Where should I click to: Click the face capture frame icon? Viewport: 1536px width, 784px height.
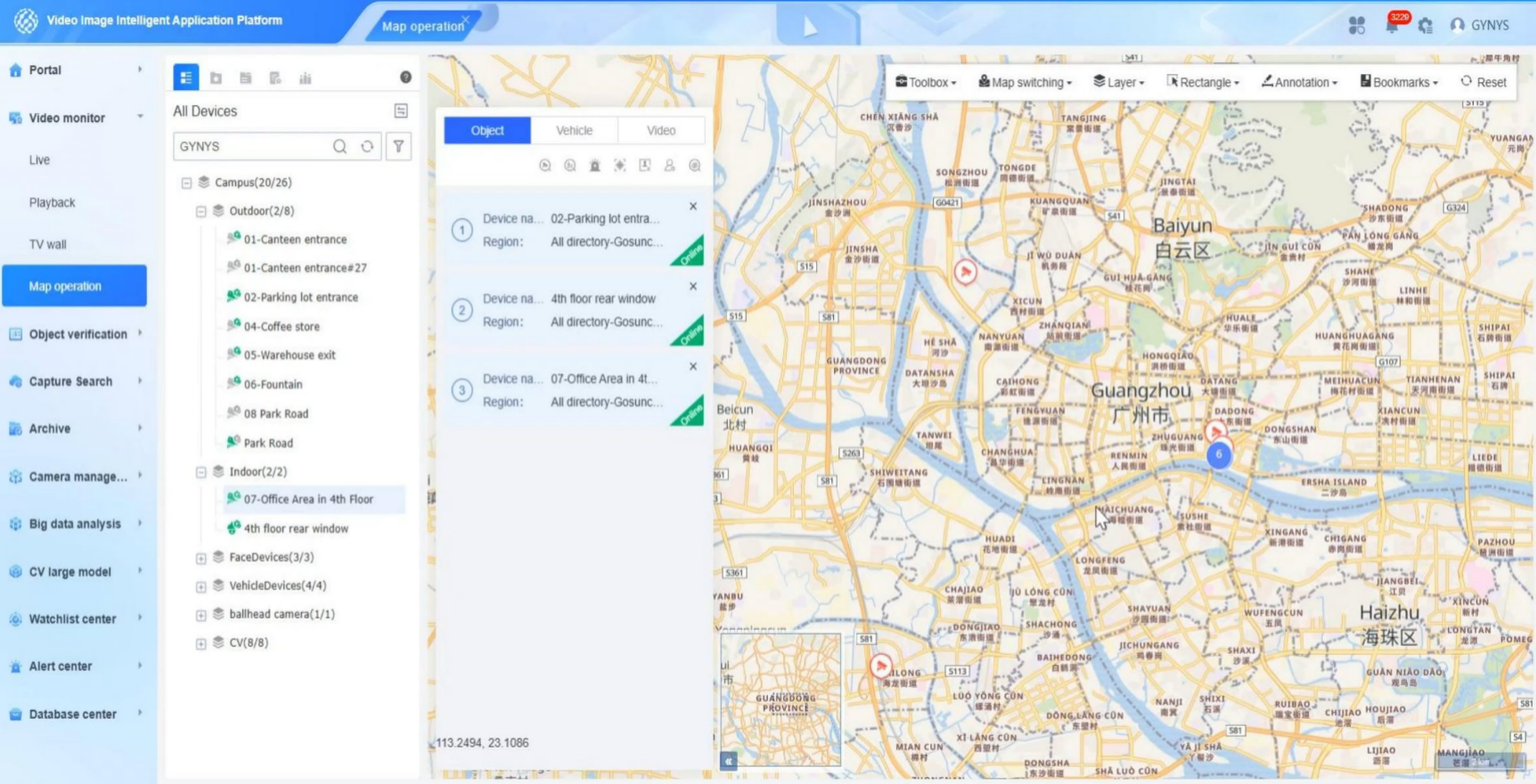click(x=619, y=166)
